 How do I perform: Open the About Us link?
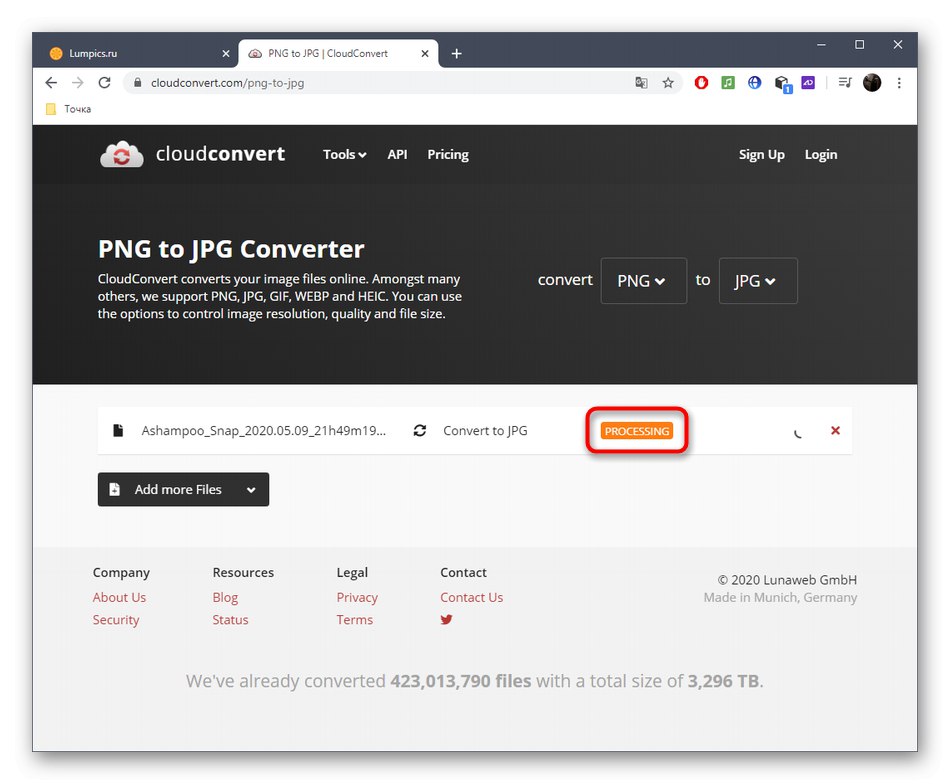click(x=119, y=597)
